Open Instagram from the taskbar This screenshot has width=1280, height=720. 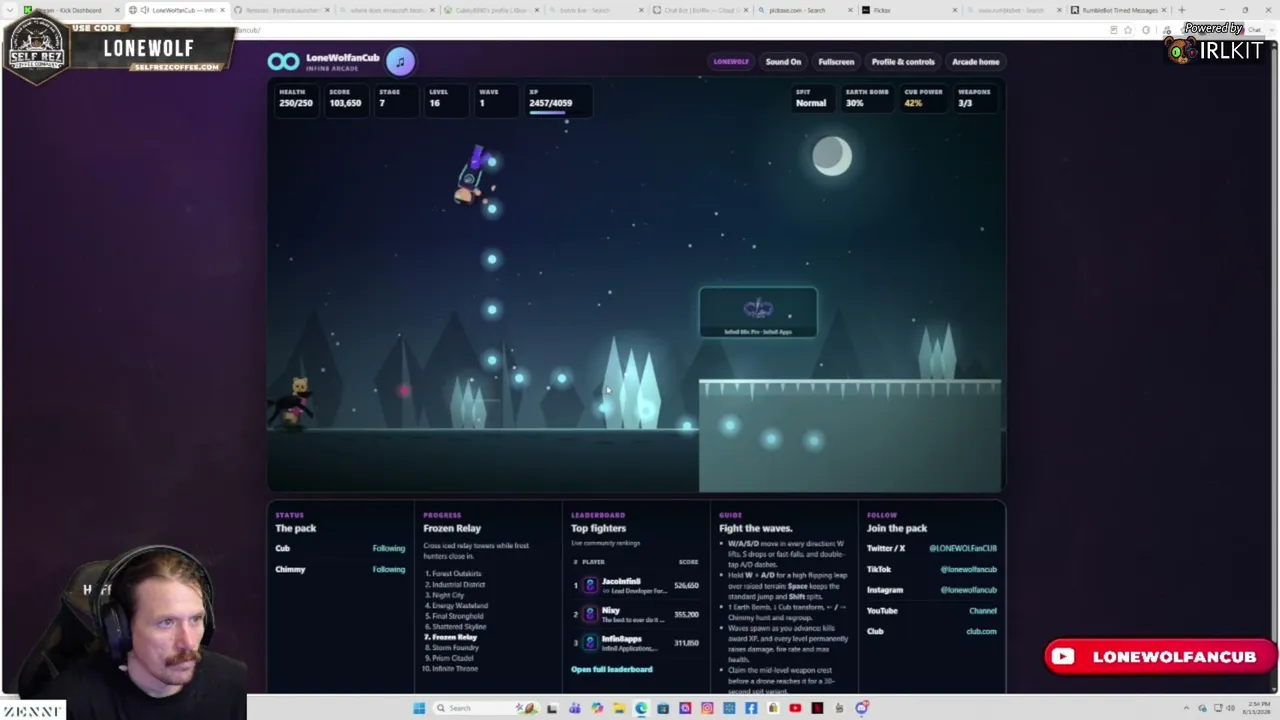coord(707,708)
